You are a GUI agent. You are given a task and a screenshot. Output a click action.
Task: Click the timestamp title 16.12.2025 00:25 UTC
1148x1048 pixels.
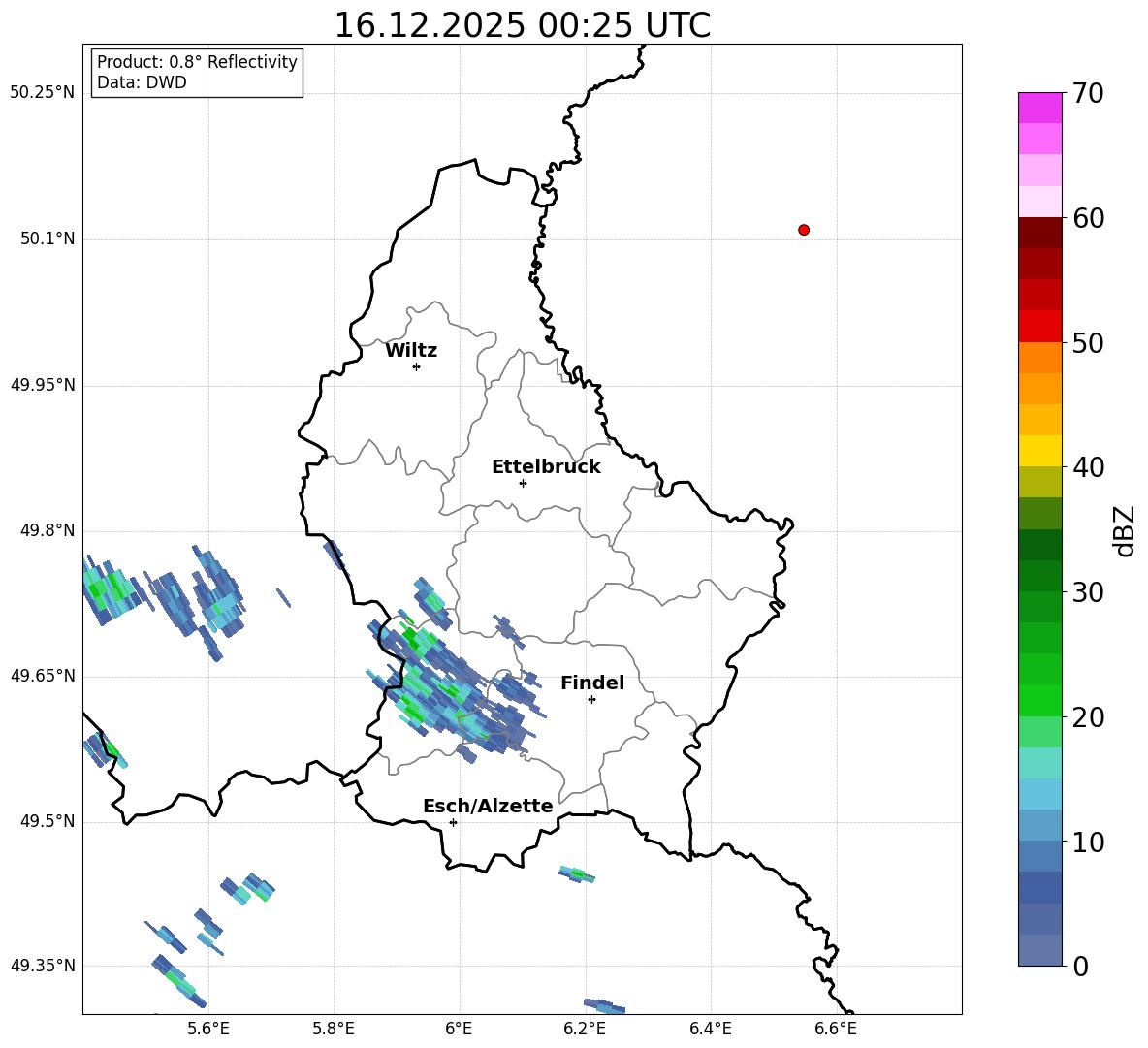522,25
